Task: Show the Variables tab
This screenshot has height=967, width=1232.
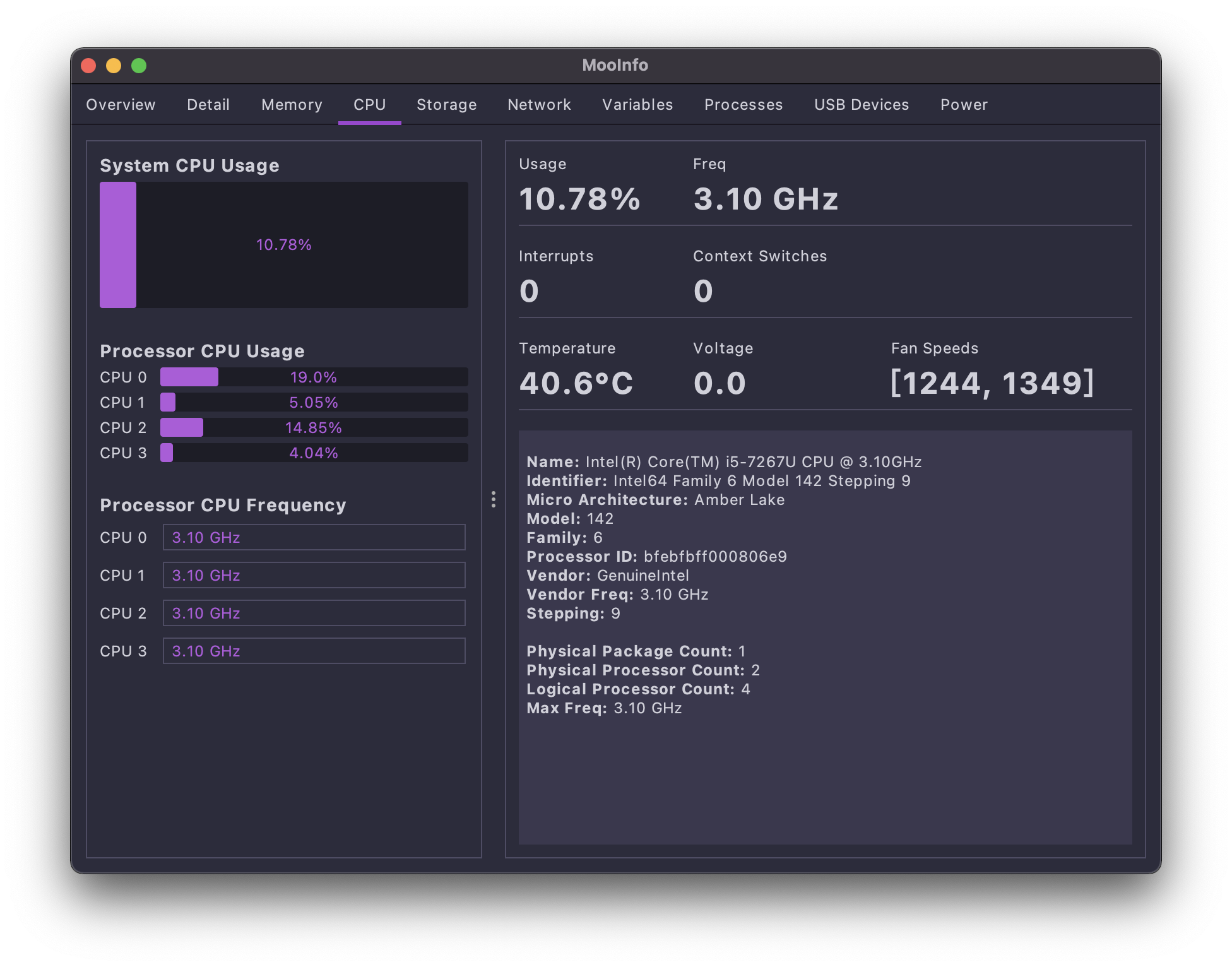Action: click(x=637, y=105)
